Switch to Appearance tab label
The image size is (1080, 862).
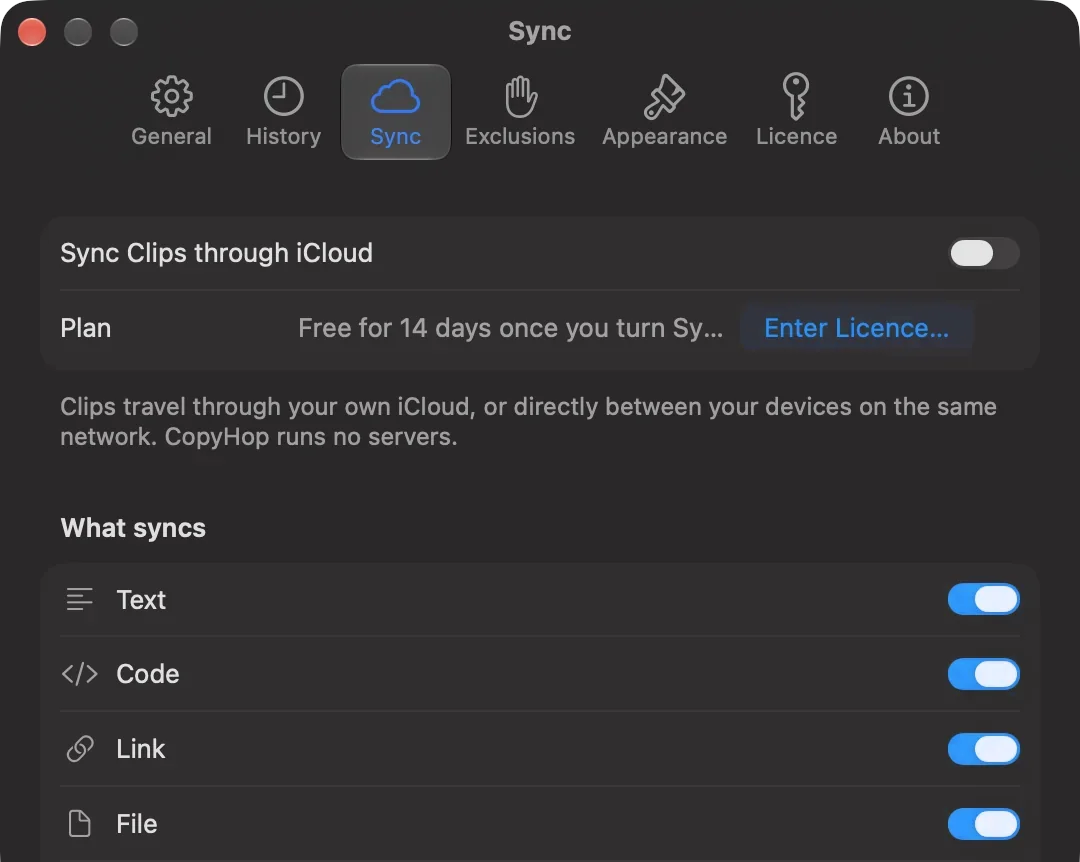point(665,136)
